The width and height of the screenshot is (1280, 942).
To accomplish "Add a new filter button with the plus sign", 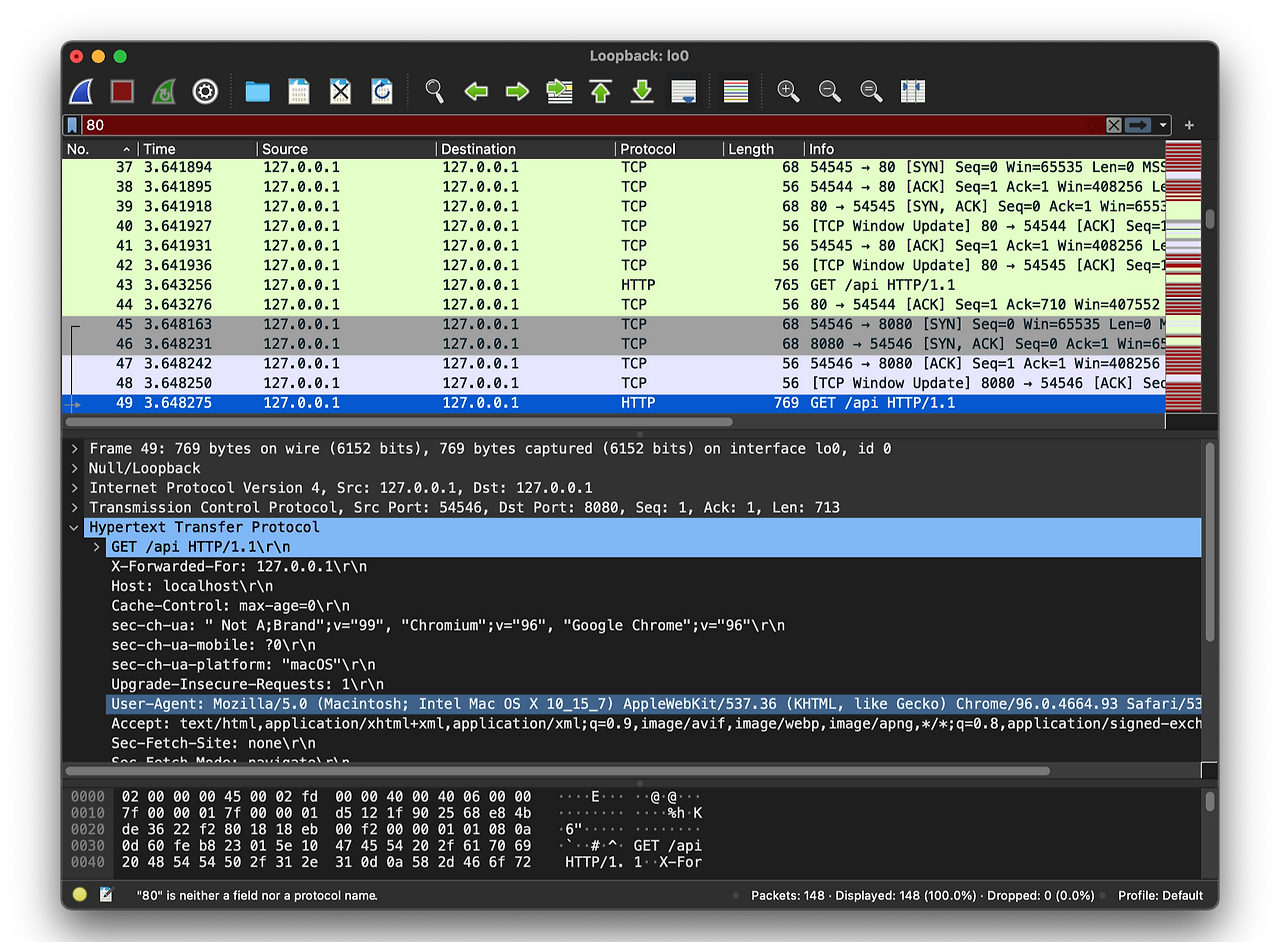I will (x=1188, y=124).
